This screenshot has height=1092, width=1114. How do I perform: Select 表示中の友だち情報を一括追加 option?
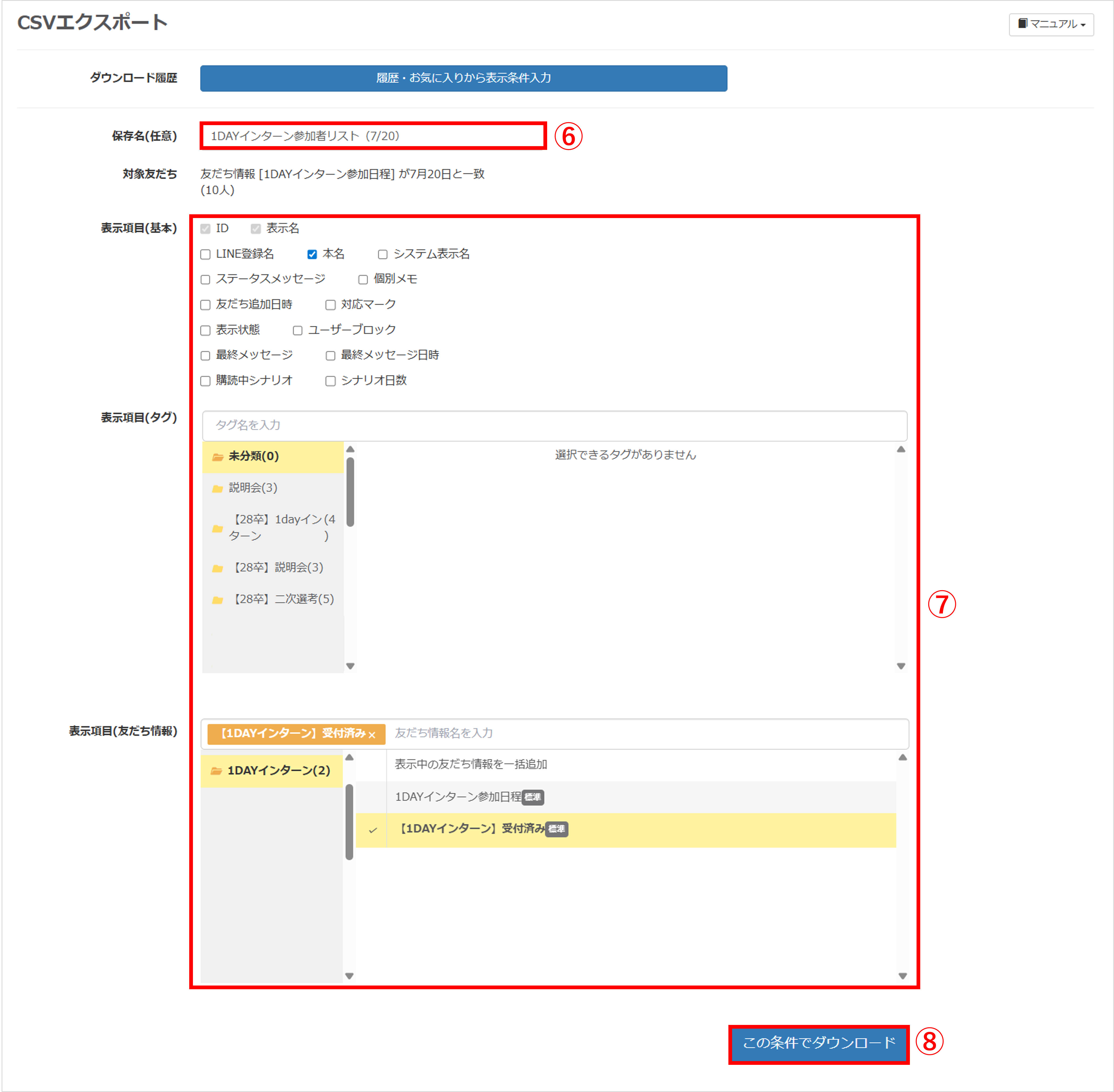(x=470, y=764)
